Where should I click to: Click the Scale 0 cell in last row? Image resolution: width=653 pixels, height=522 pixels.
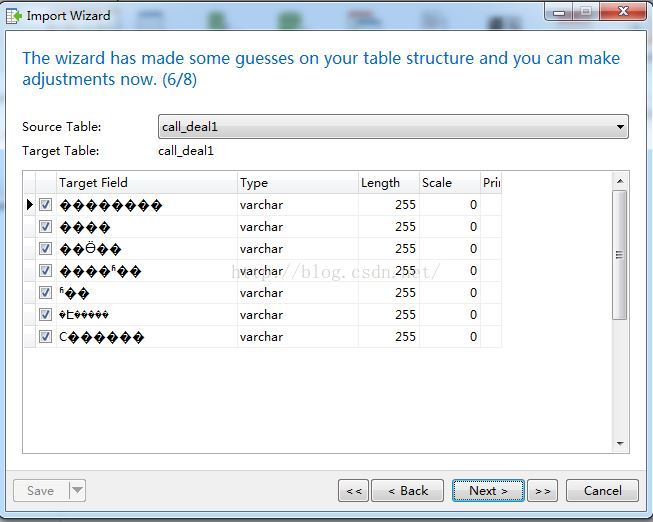pyautogui.click(x=450, y=337)
